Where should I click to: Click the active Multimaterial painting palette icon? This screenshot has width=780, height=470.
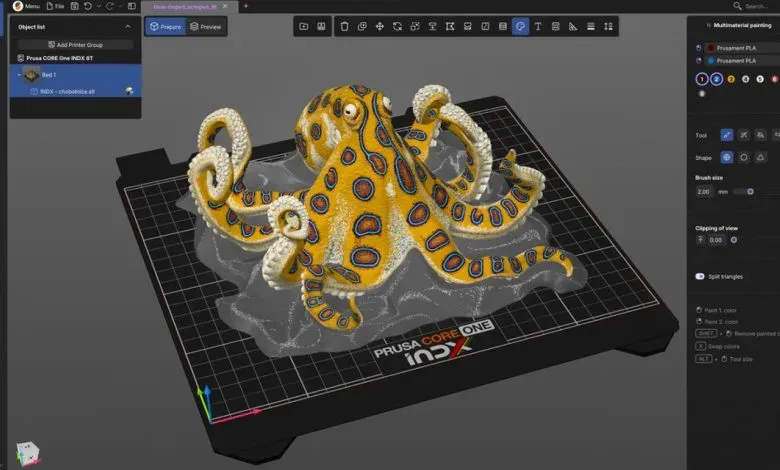[520, 26]
